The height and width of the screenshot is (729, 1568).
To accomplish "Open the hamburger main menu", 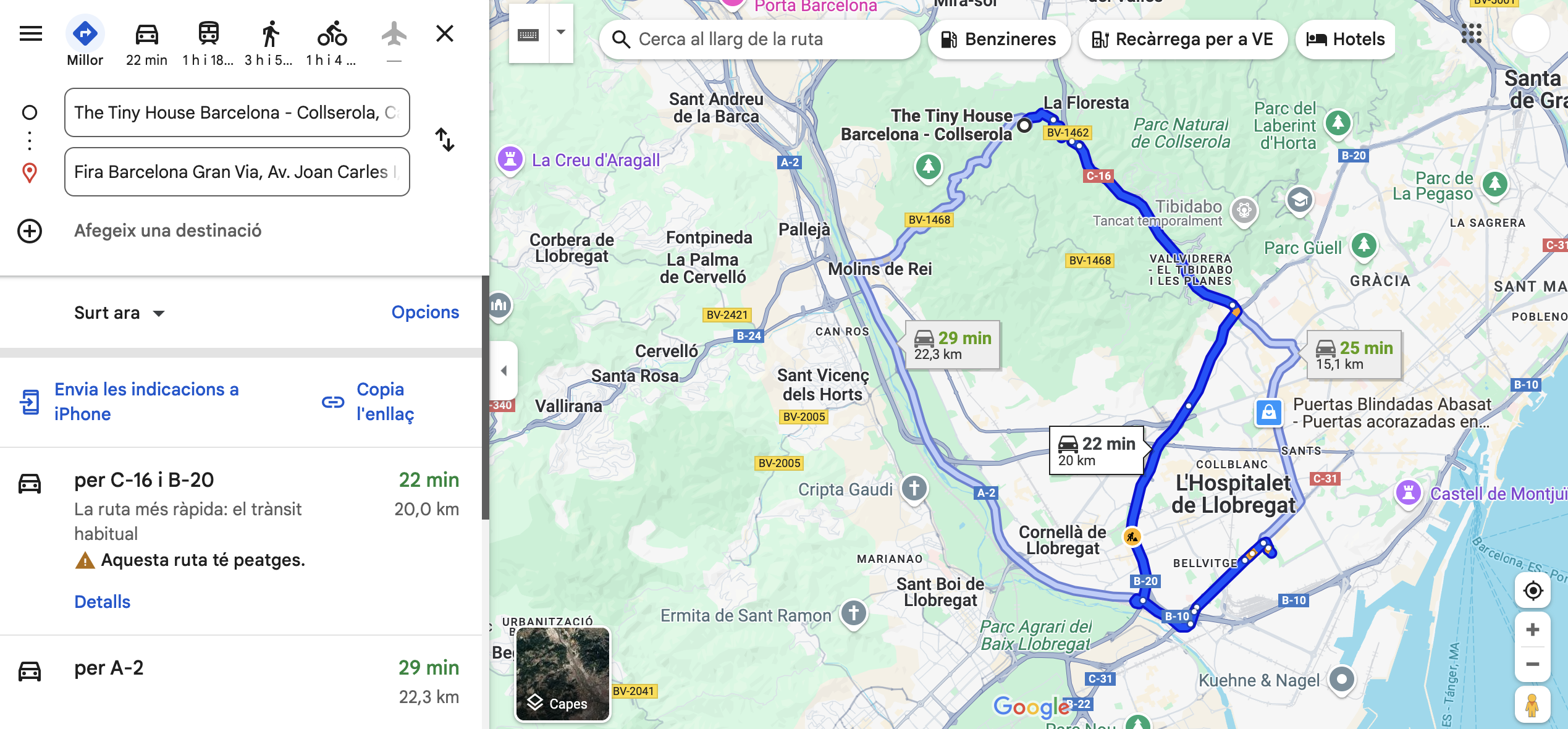I will point(31,33).
